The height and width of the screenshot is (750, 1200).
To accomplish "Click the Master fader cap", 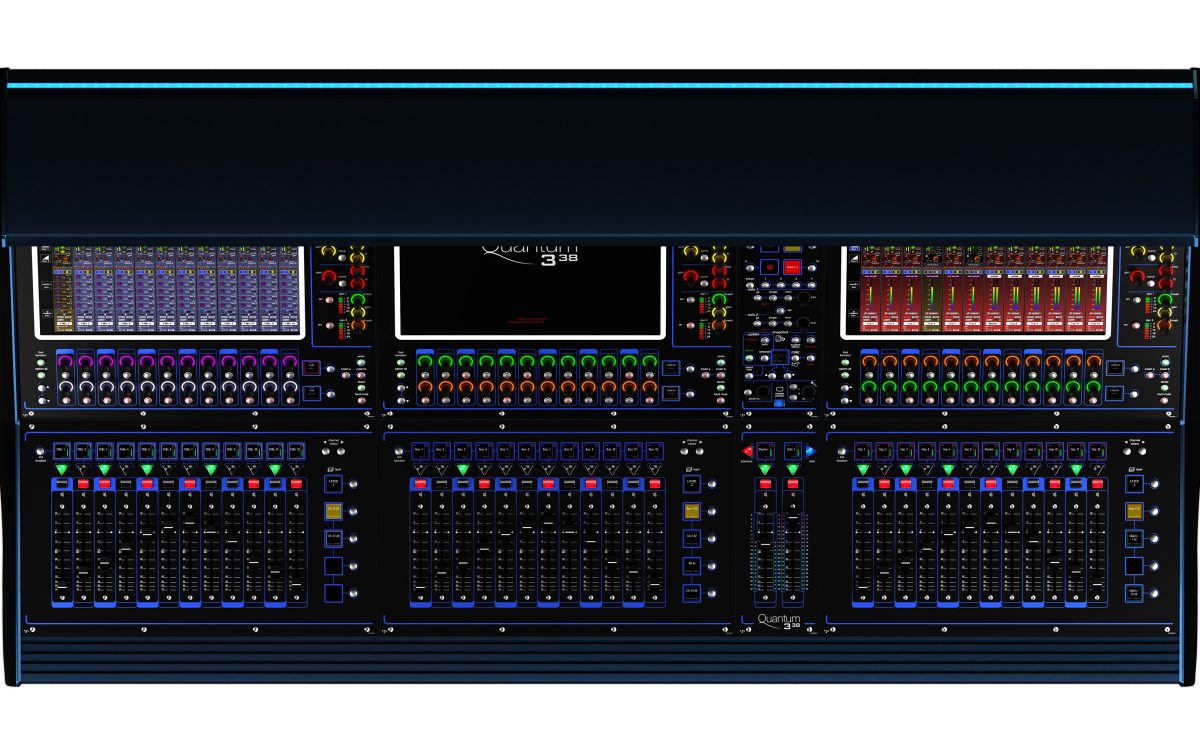I will pos(765,544).
